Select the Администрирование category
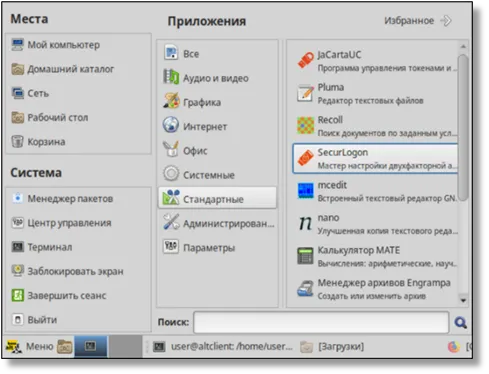The height and width of the screenshot is (374, 489). point(217,223)
